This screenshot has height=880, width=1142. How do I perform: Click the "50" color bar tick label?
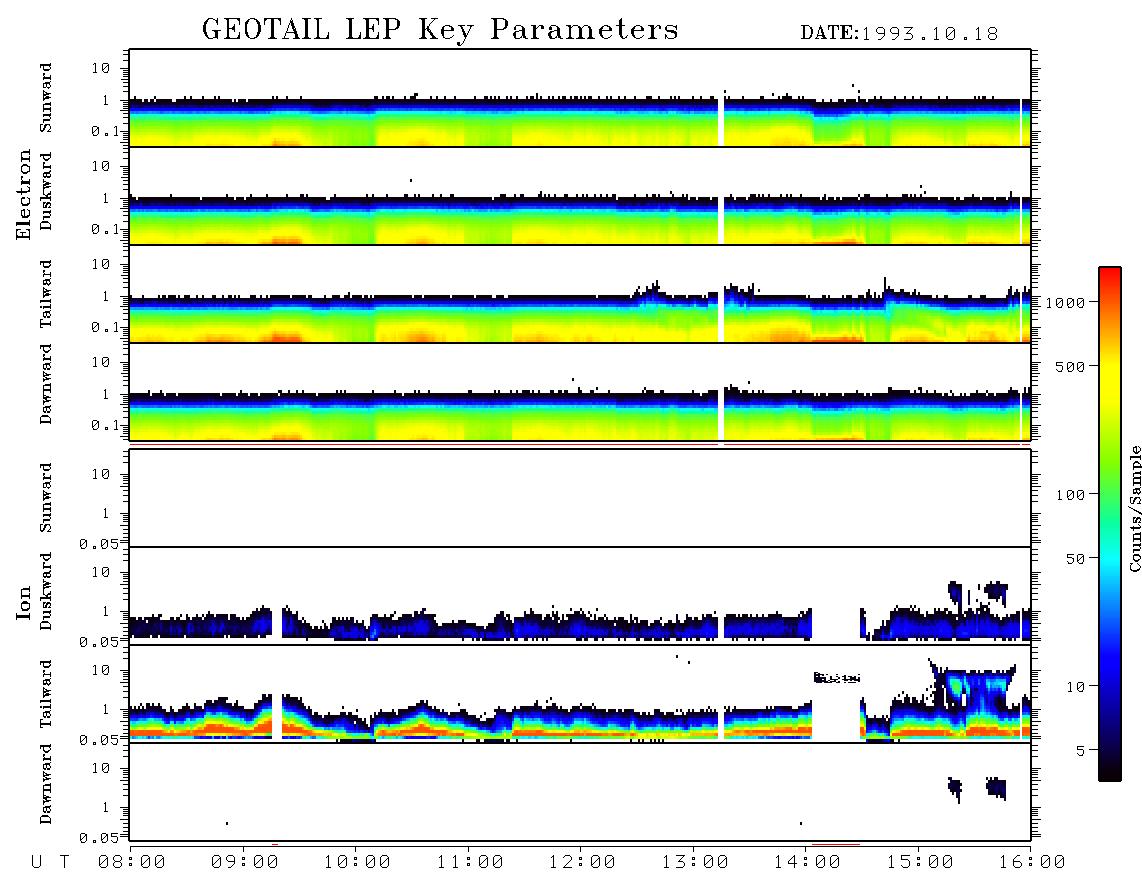pos(1075,559)
